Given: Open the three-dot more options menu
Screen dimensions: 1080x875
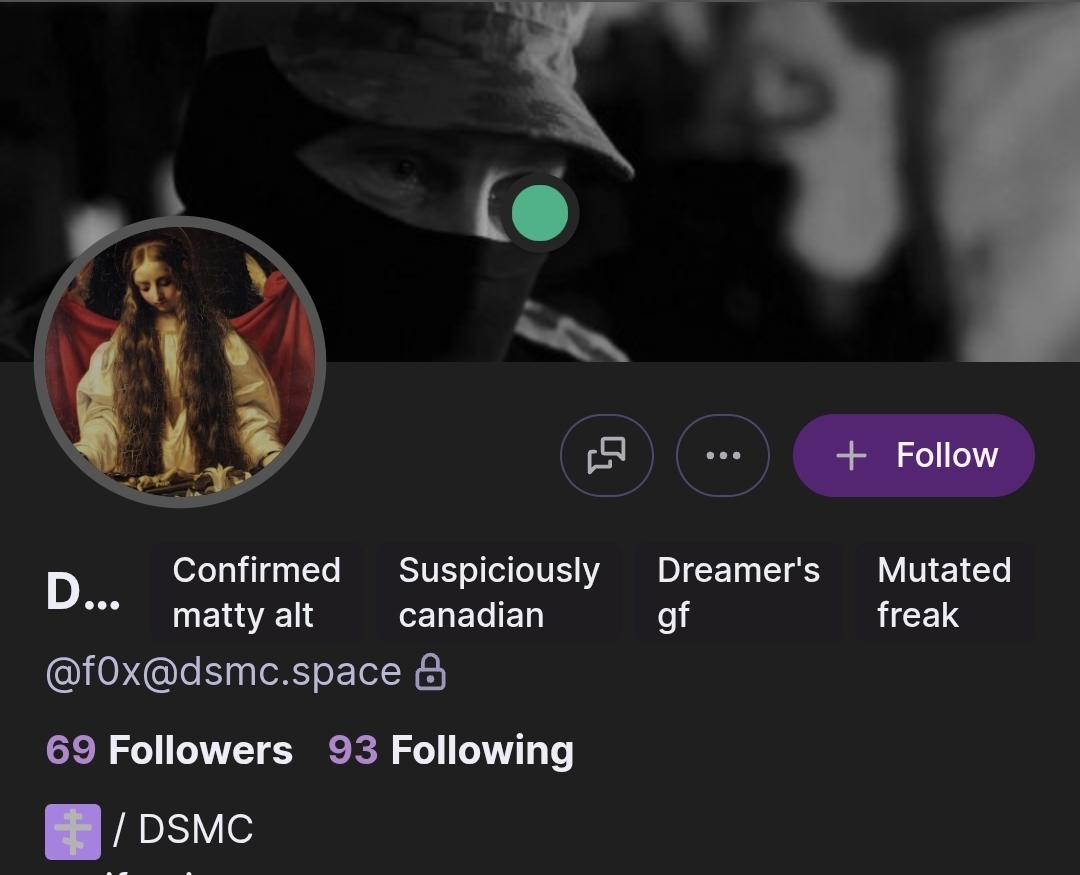Looking at the screenshot, I should [723, 456].
